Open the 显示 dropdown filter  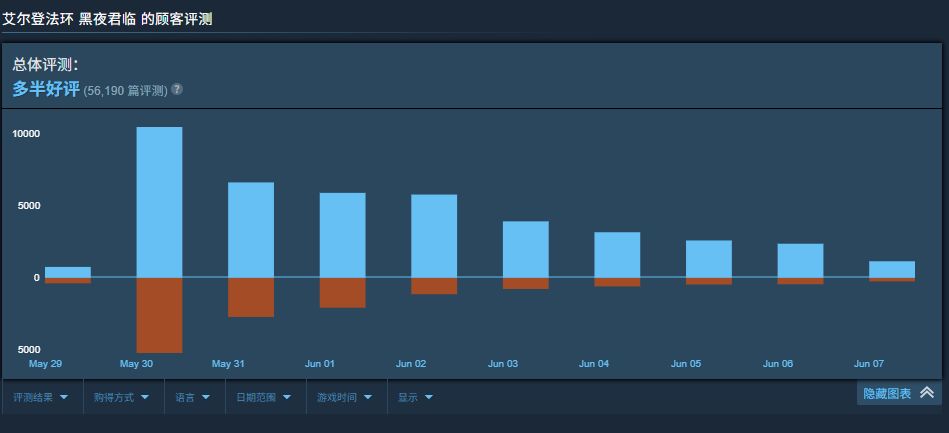pyautogui.click(x=418, y=397)
